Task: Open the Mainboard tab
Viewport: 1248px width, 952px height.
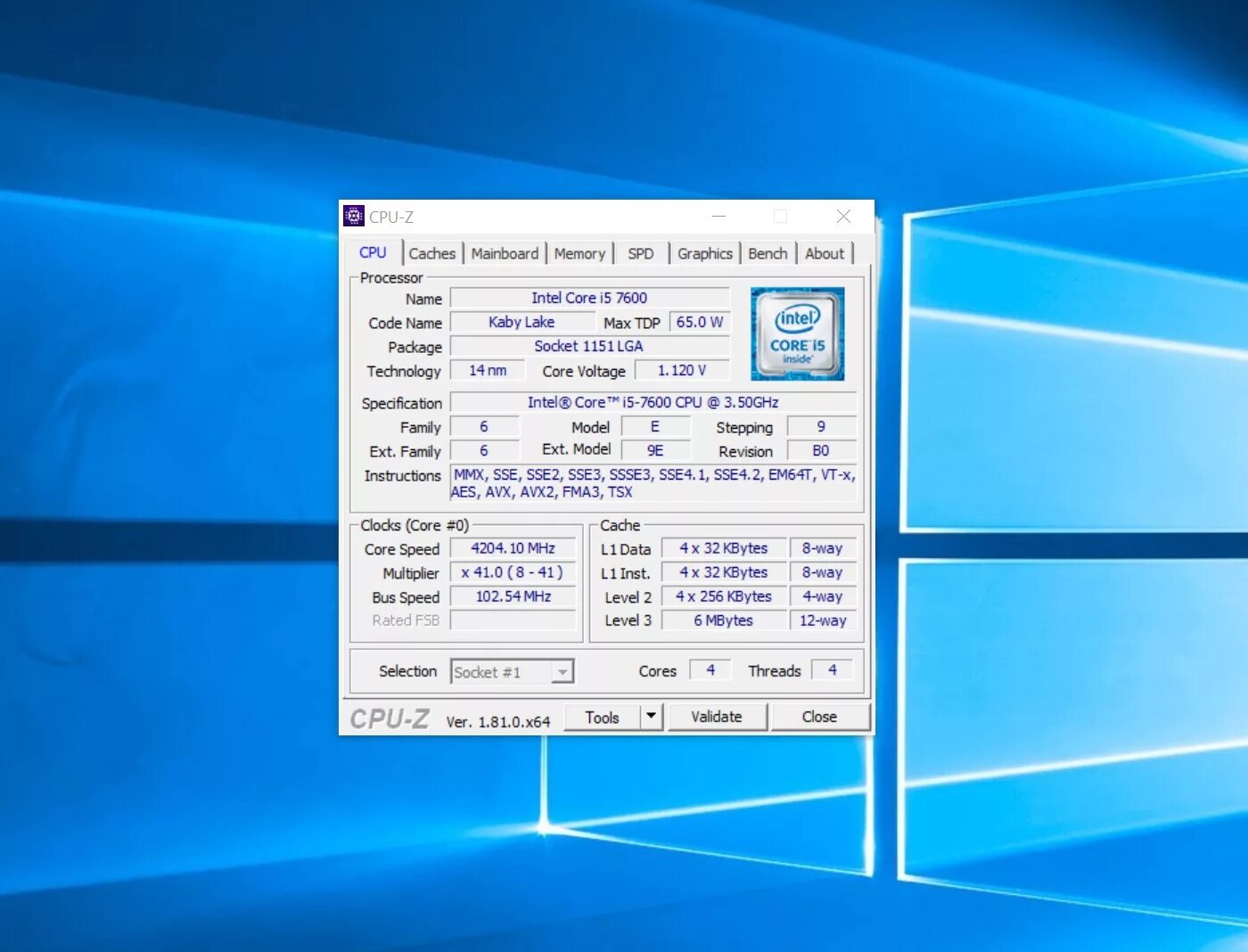Action: (x=505, y=253)
